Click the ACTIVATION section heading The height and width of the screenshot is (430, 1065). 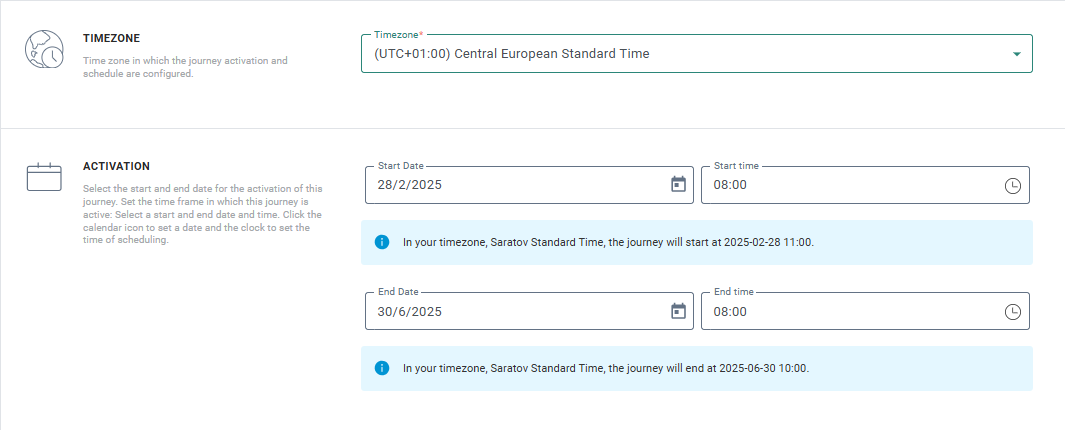[116, 166]
